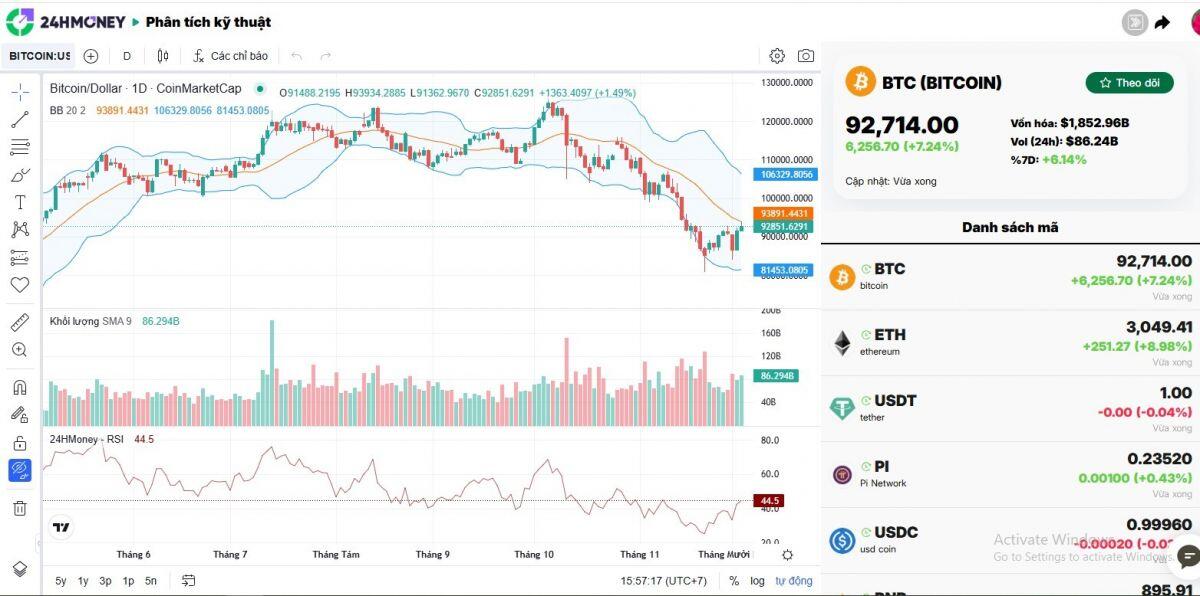Toggle hide all drawings eye icon
The image size is (1200, 596).
pyautogui.click(x=19, y=469)
